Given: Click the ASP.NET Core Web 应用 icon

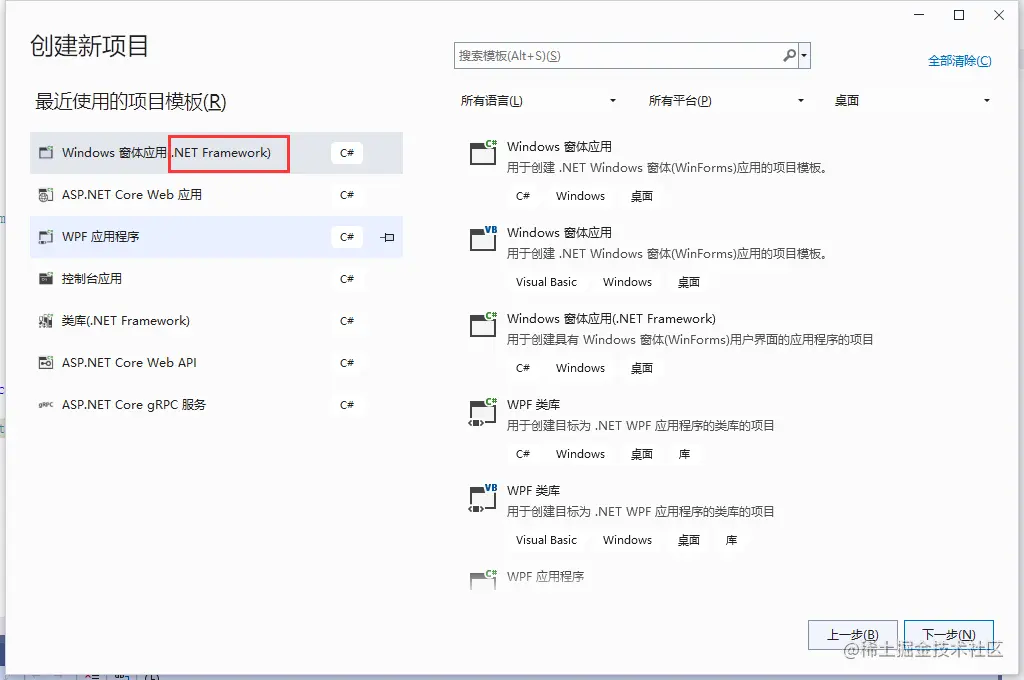Looking at the screenshot, I should (46, 195).
